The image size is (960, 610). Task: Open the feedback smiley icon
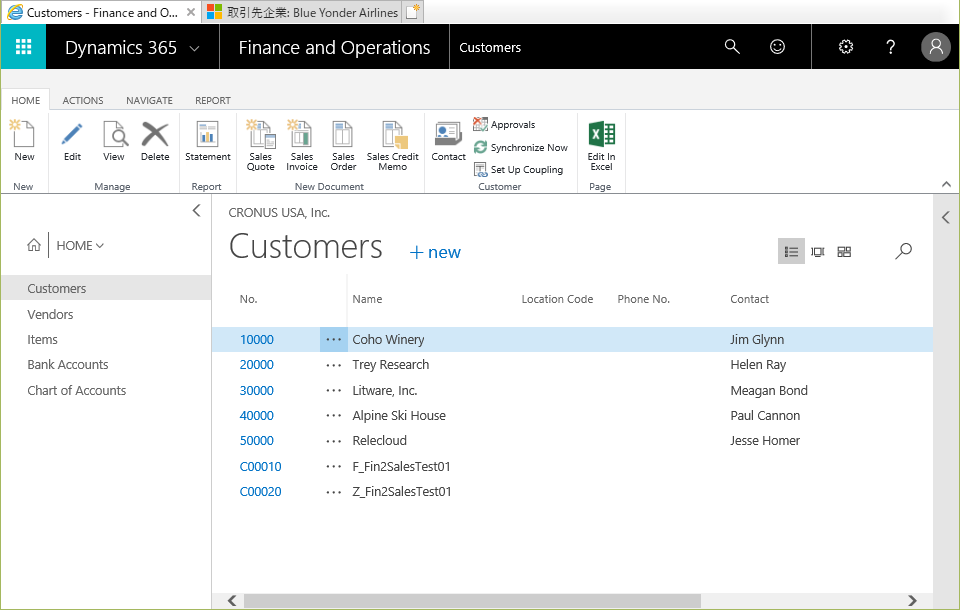click(777, 47)
